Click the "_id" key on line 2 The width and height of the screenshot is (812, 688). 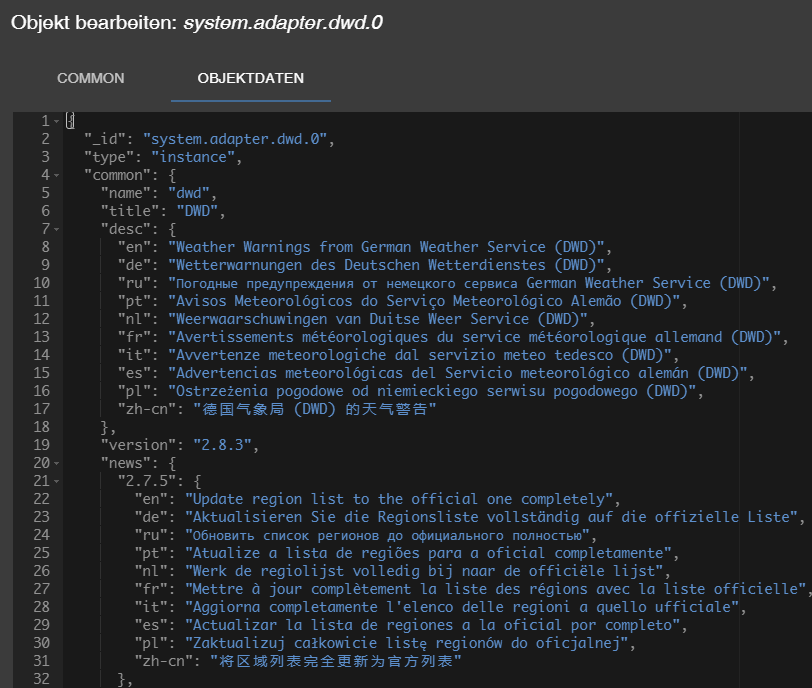[105, 139]
